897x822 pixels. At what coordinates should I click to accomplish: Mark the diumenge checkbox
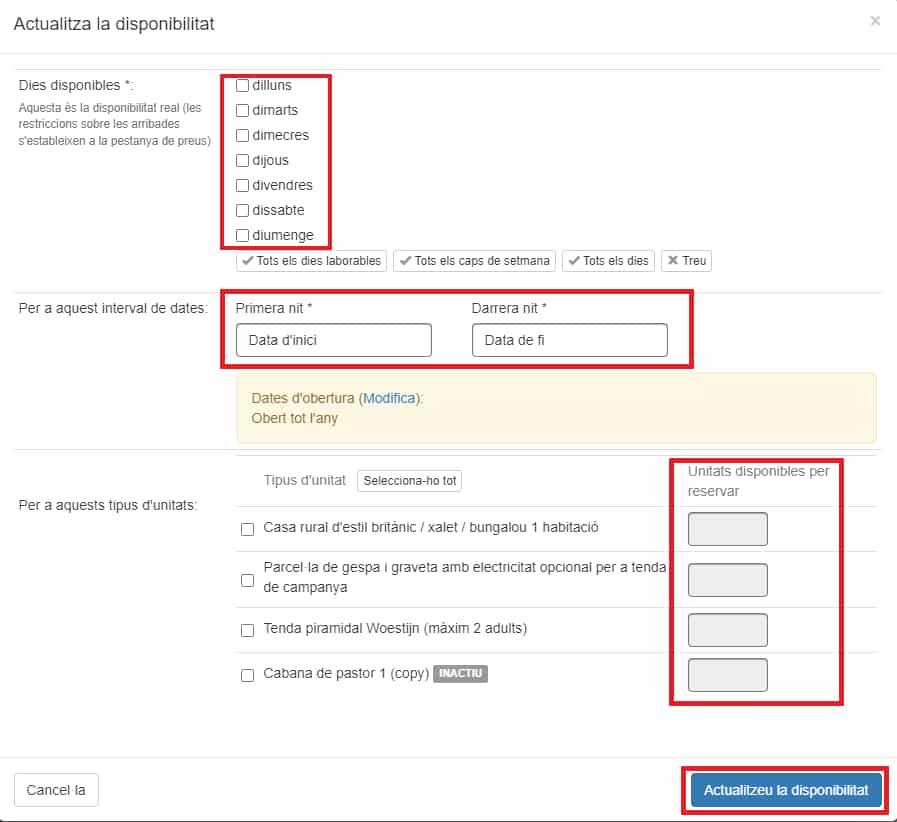243,235
